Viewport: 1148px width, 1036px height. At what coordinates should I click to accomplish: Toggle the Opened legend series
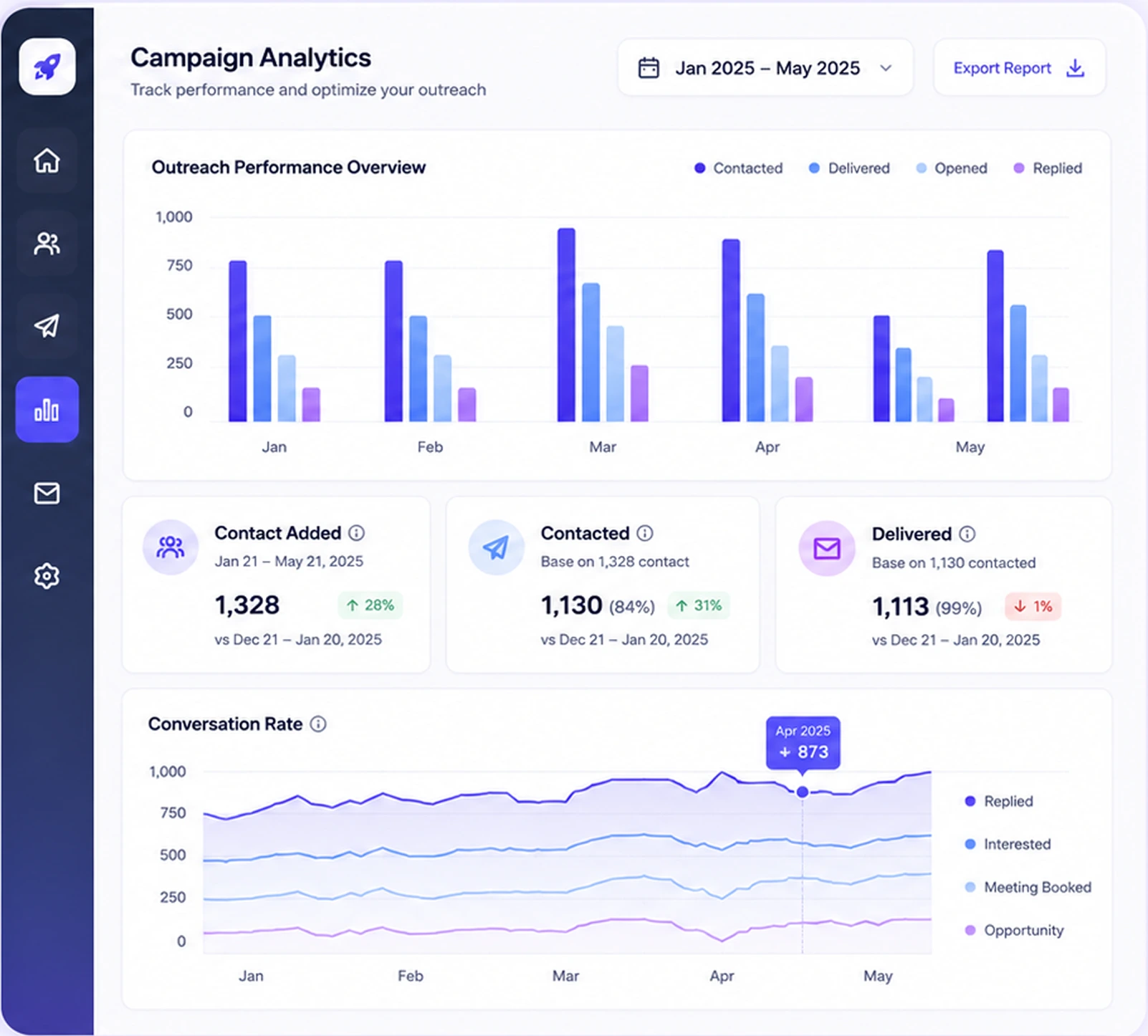(952, 168)
